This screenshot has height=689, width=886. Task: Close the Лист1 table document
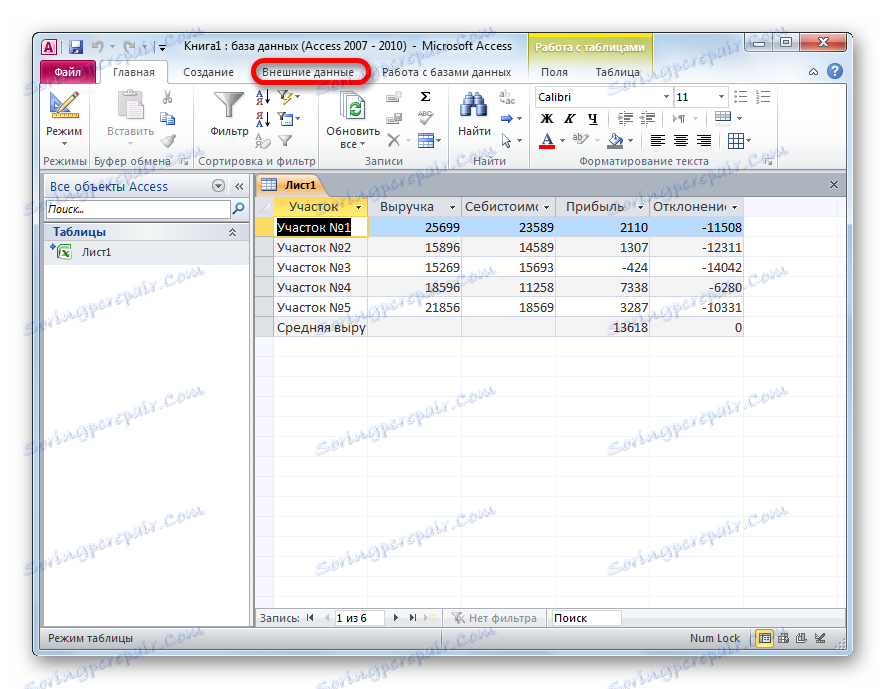(834, 184)
